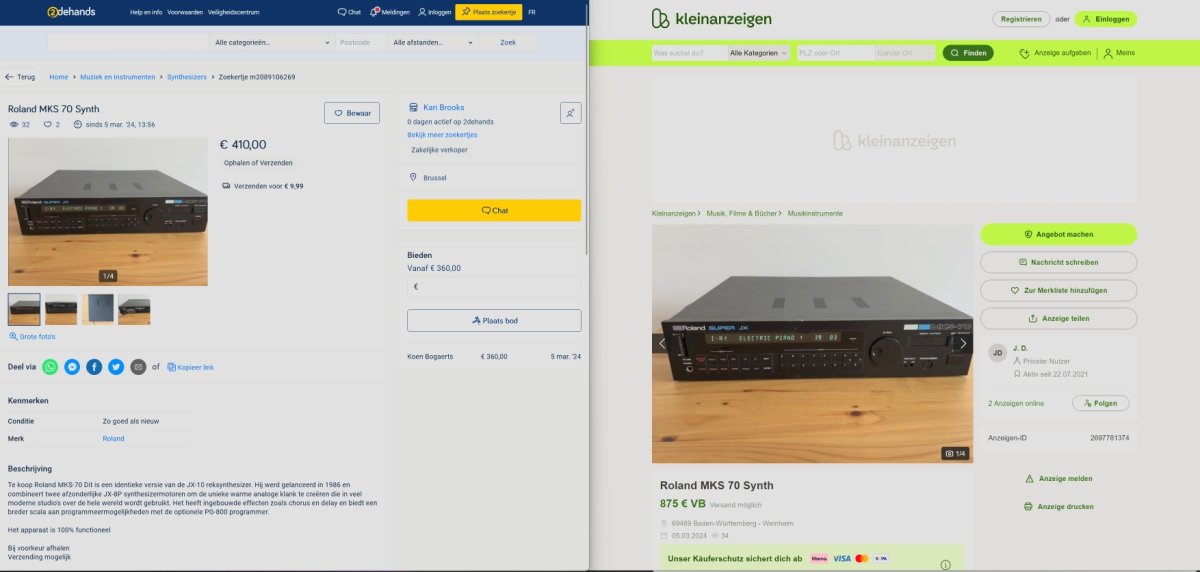Image resolution: width=1200 pixels, height=572 pixels.
Task: Focus the Postcode field on 2dehands
Action: [x=360, y=42]
